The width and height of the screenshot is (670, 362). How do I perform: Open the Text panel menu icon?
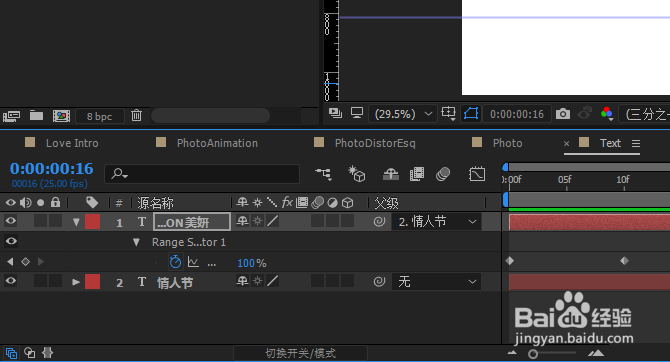coord(636,144)
